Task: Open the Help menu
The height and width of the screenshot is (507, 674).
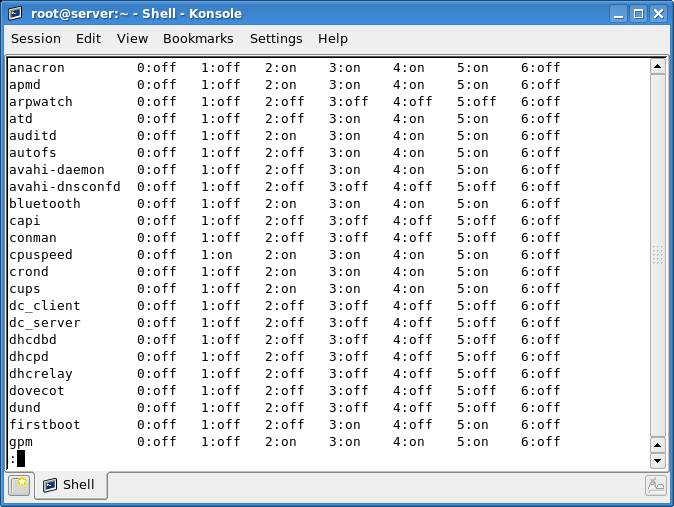Action: tap(333, 39)
